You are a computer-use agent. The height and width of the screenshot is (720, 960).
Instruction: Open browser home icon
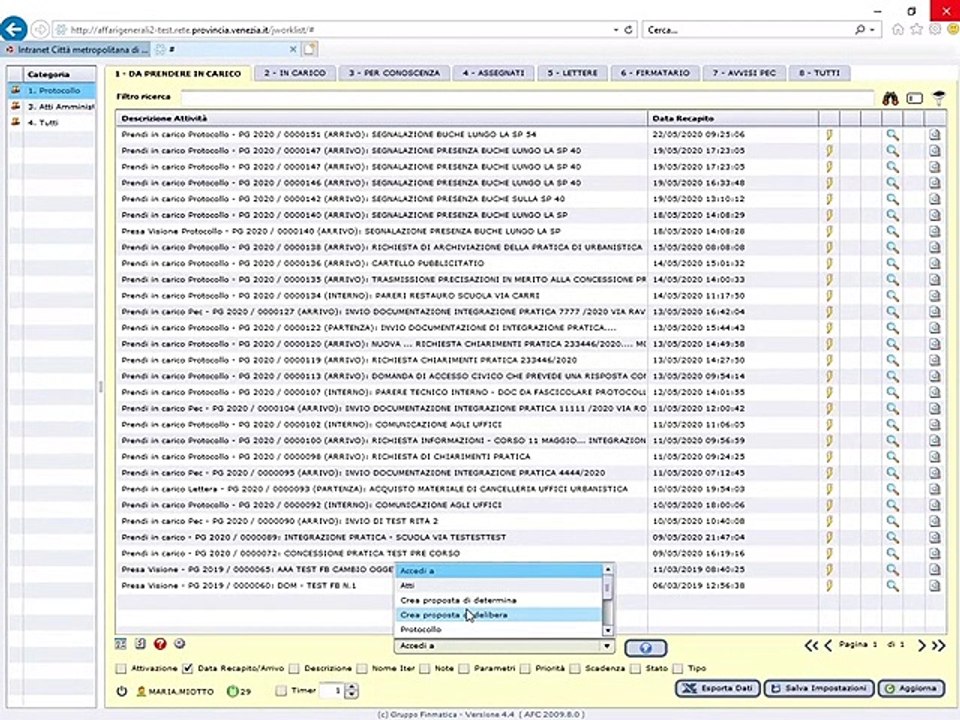(898, 29)
